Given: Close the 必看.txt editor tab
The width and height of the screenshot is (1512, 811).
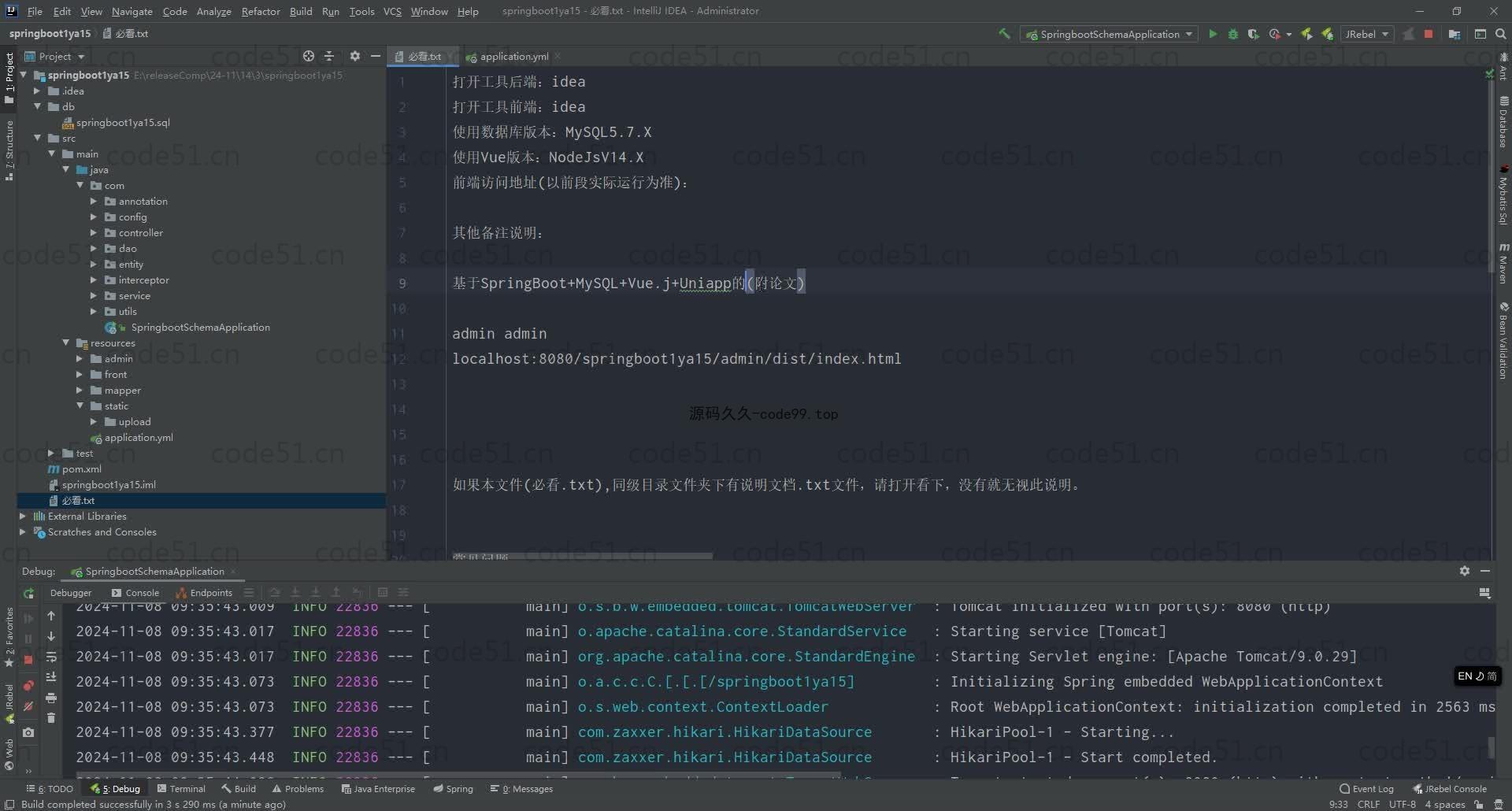Looking at the screenshot, I should (x=452, y=56).
